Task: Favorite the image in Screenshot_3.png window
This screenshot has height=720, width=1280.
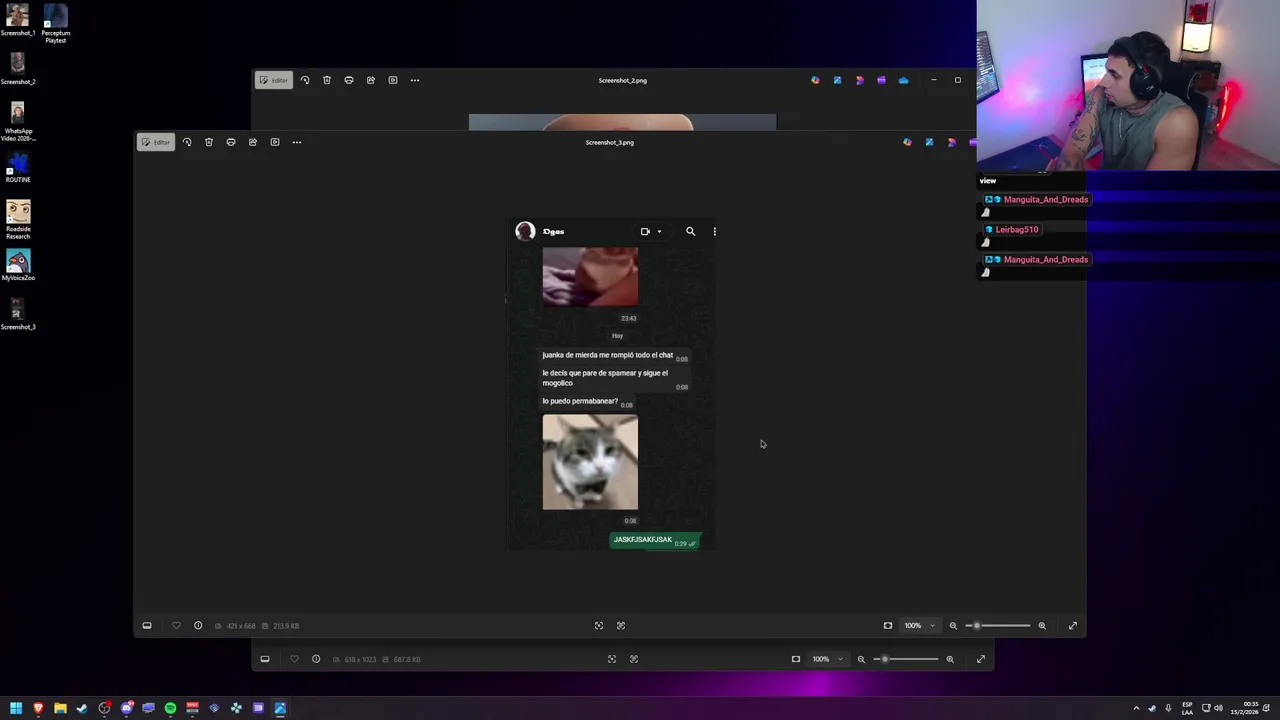Action: [x=176, y=626]
